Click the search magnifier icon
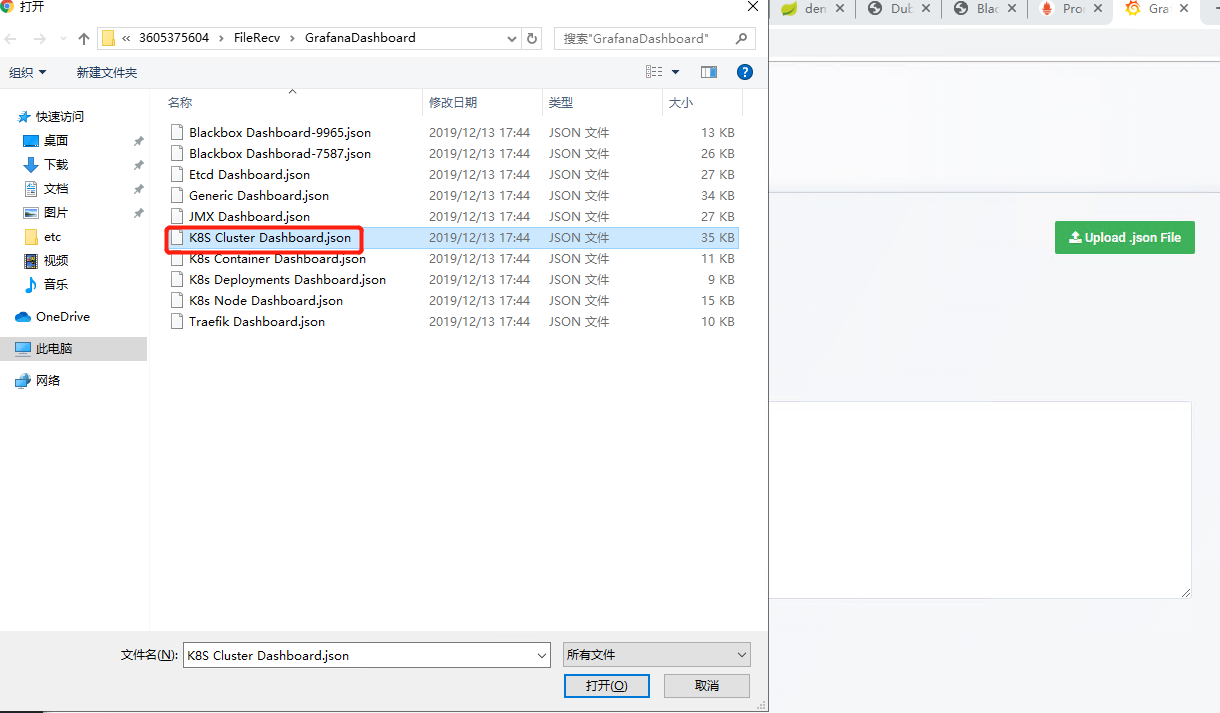This screenshot has height=713, width=1220. (741, 38)
